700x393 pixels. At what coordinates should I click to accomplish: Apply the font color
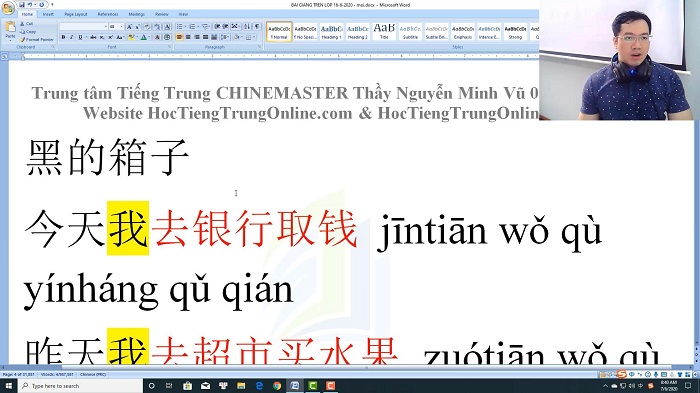pos(143,37)
